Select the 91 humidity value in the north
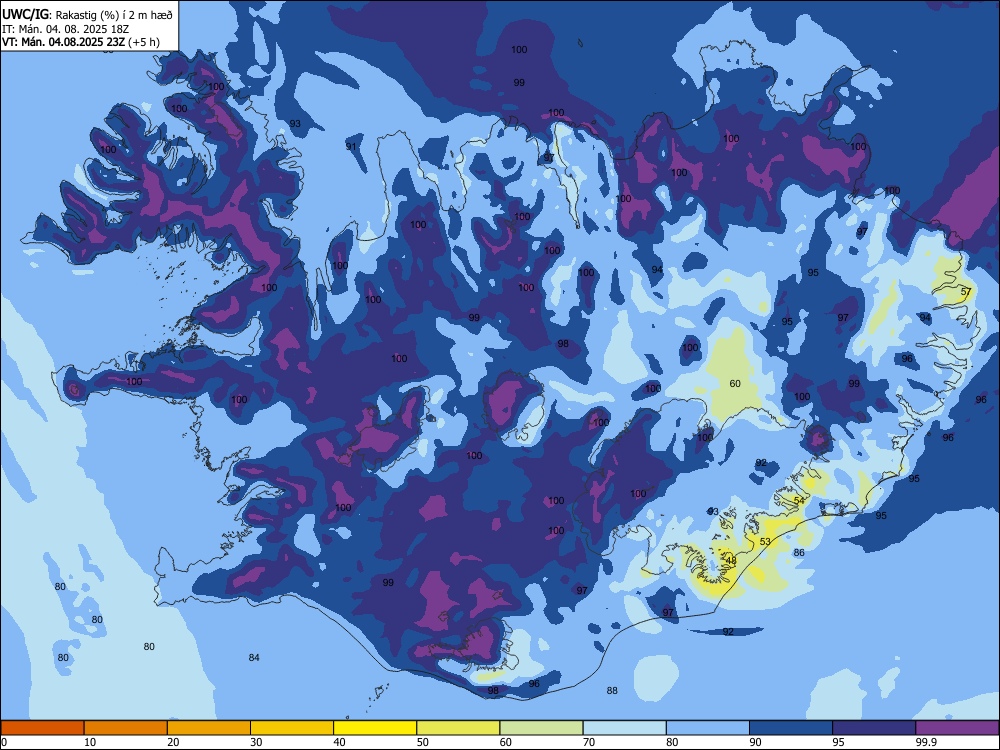This screenshot has width=1000, height=750. tap(351, 147)
